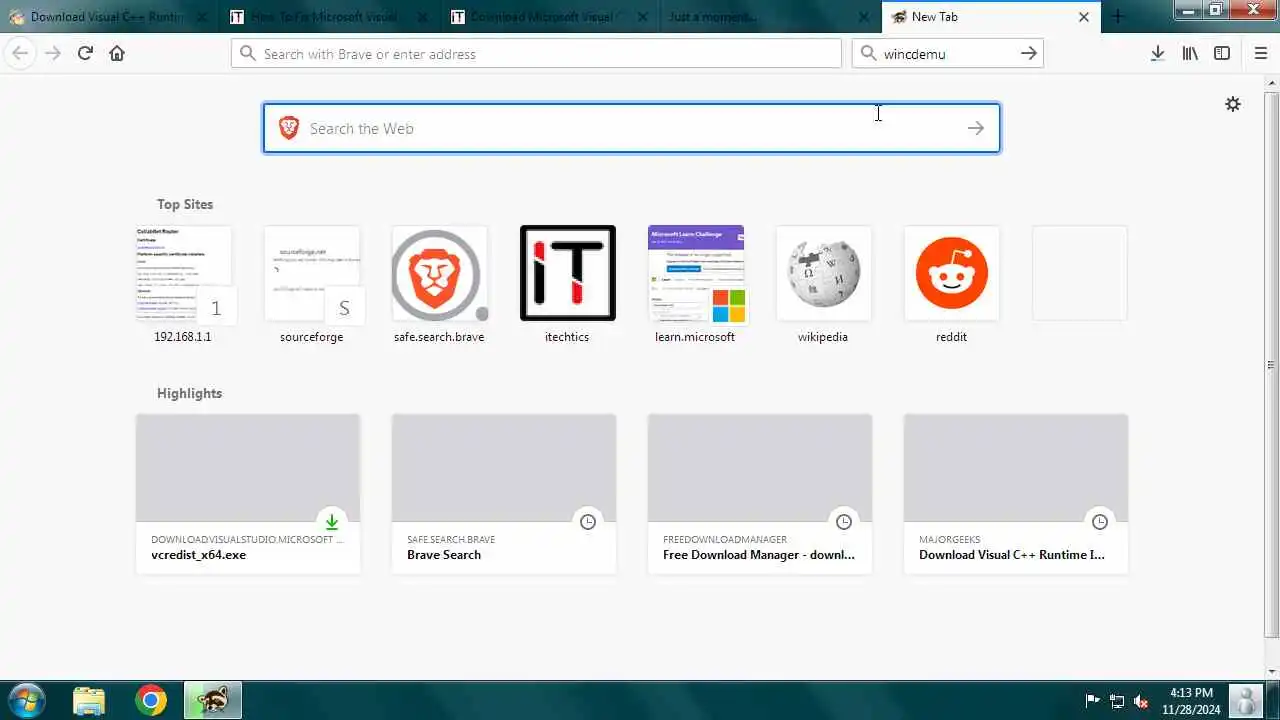
Task: Open the reddit top site
Action: click(951, 284)
